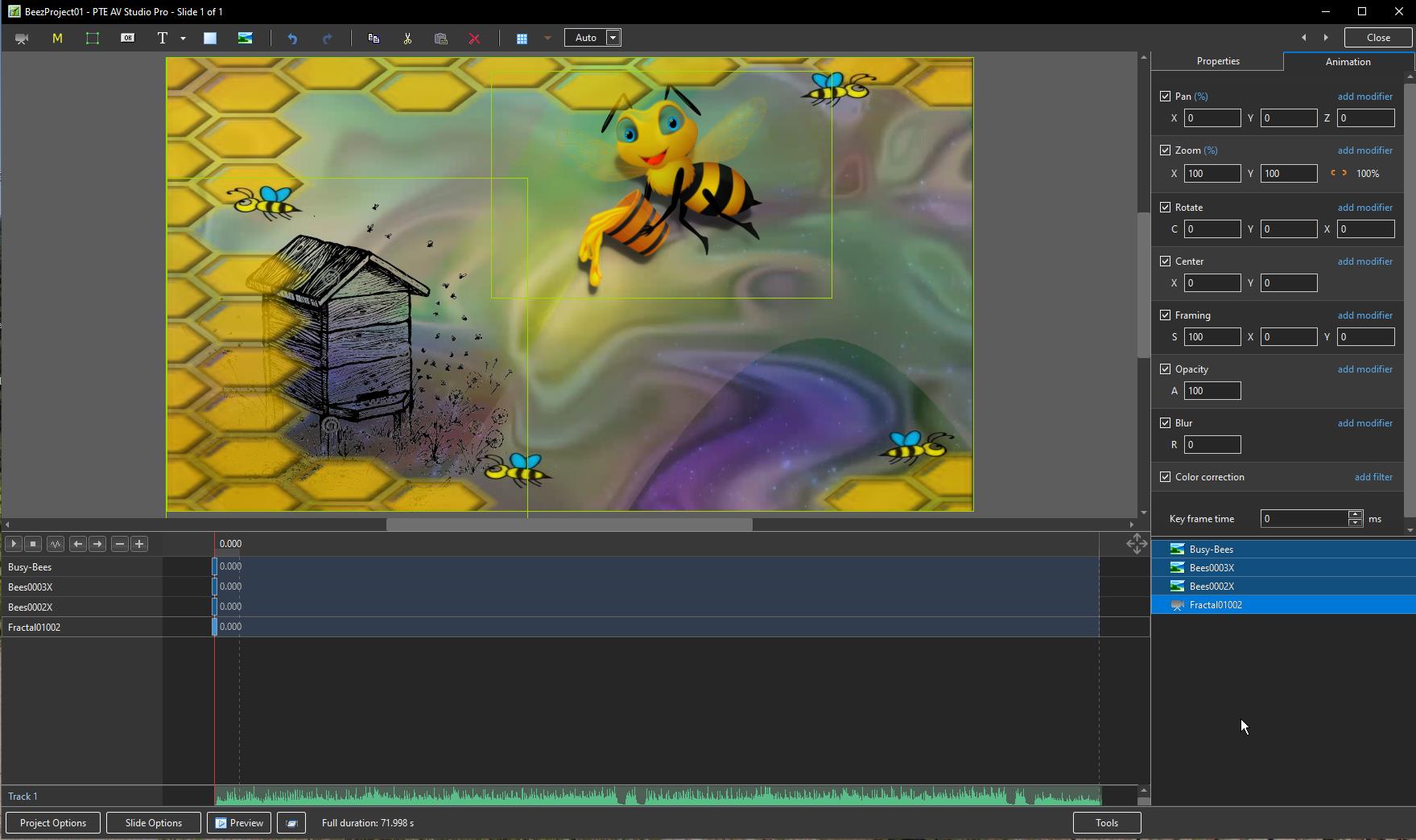Viewport: 1416px width, 840px height.
Task: Open the Text tool dropdown arrow
Action: point(183,38)
